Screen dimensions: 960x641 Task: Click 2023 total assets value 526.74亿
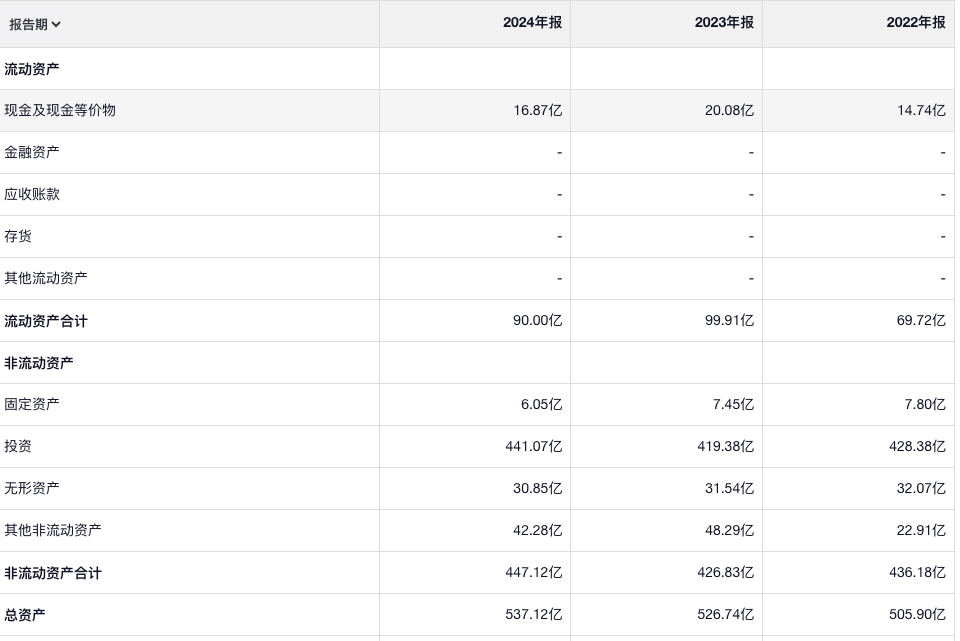(725, 615)
